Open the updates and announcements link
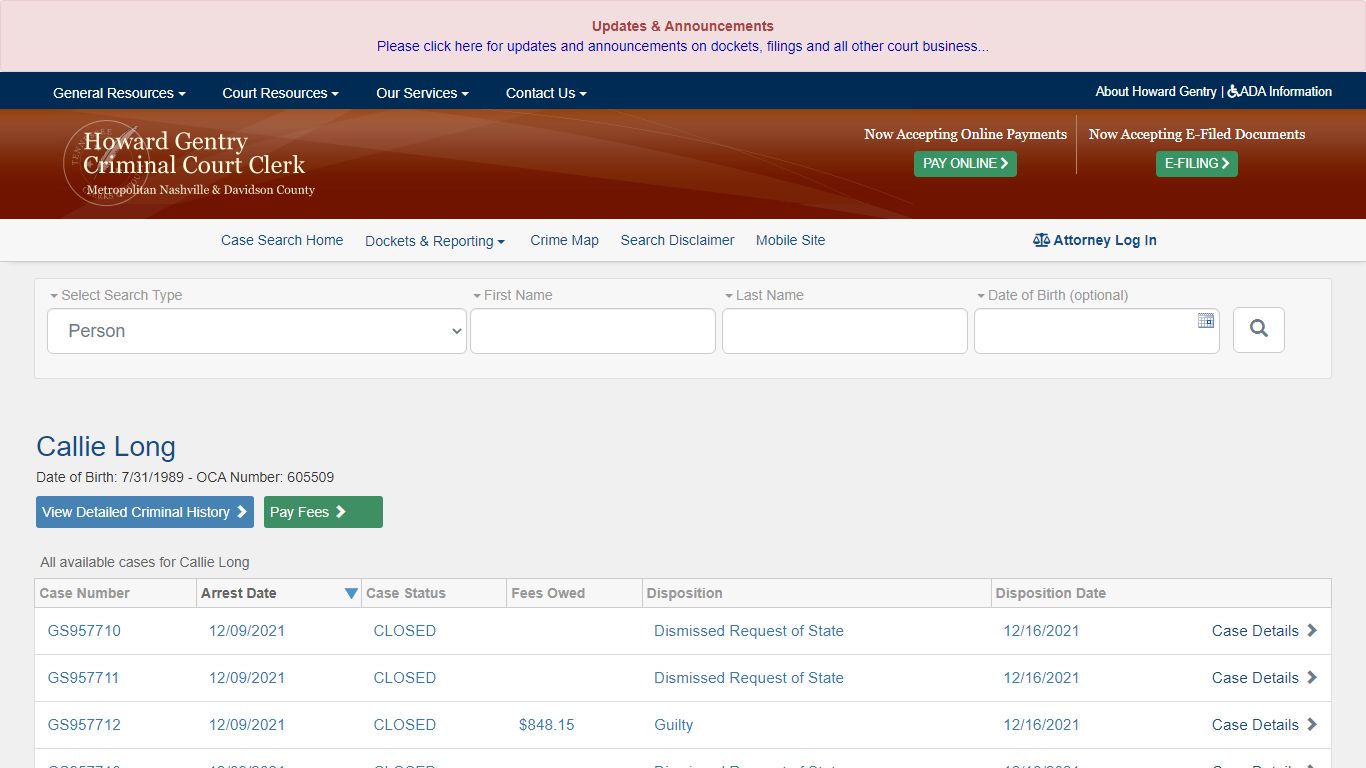This screenshot has height=768, width=1366. coord(683,46)
